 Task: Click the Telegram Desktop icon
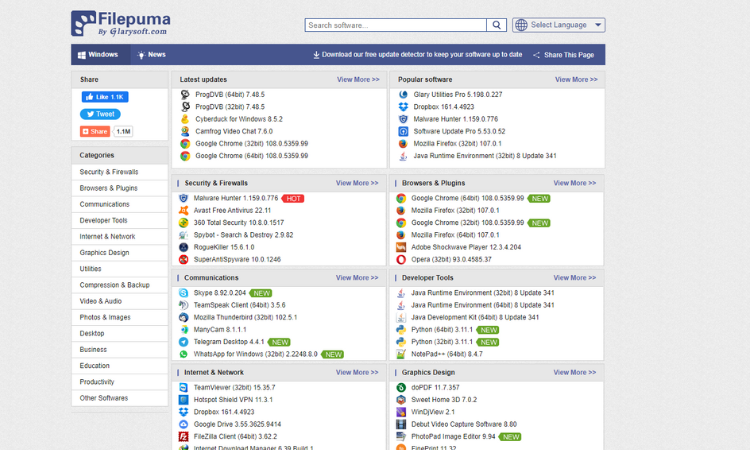point(183,342)
